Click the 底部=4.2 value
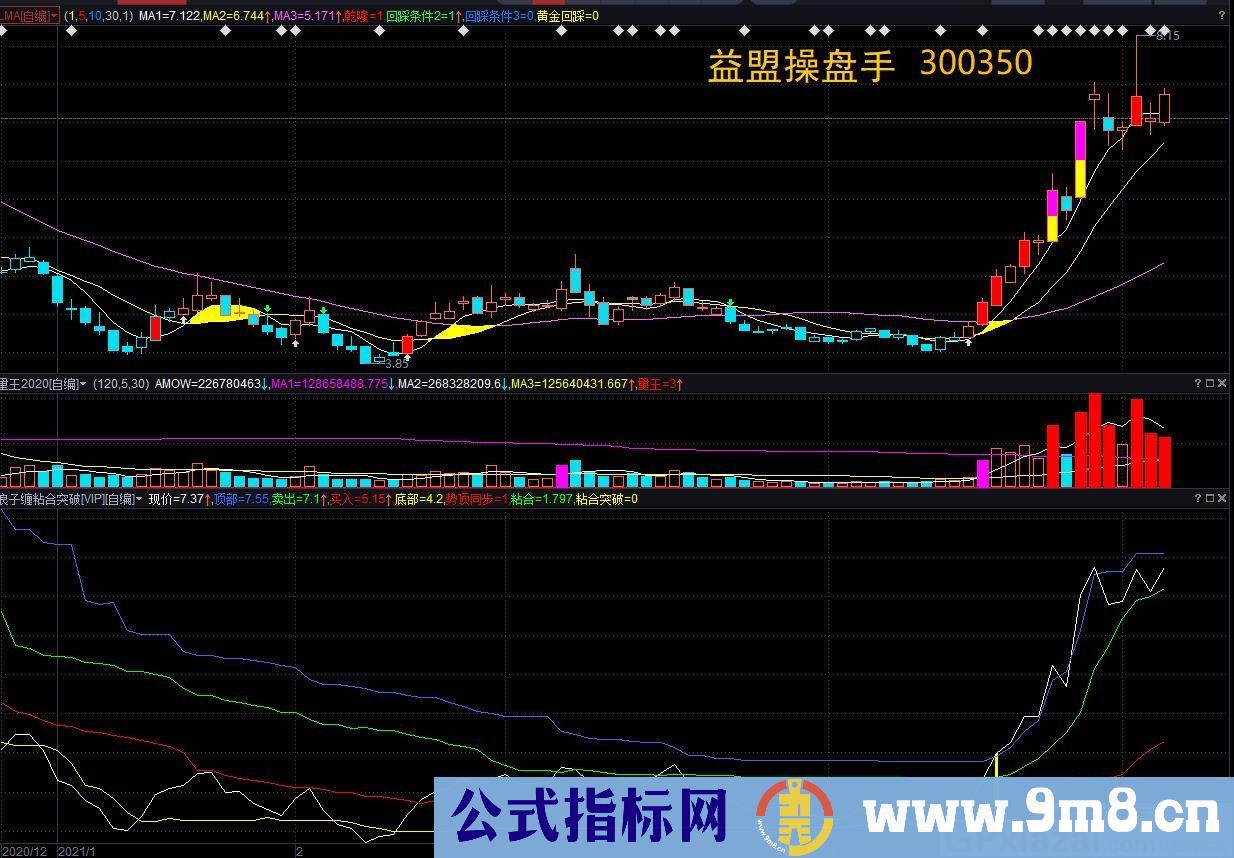 pyautogui.click(x=419, y=499)
